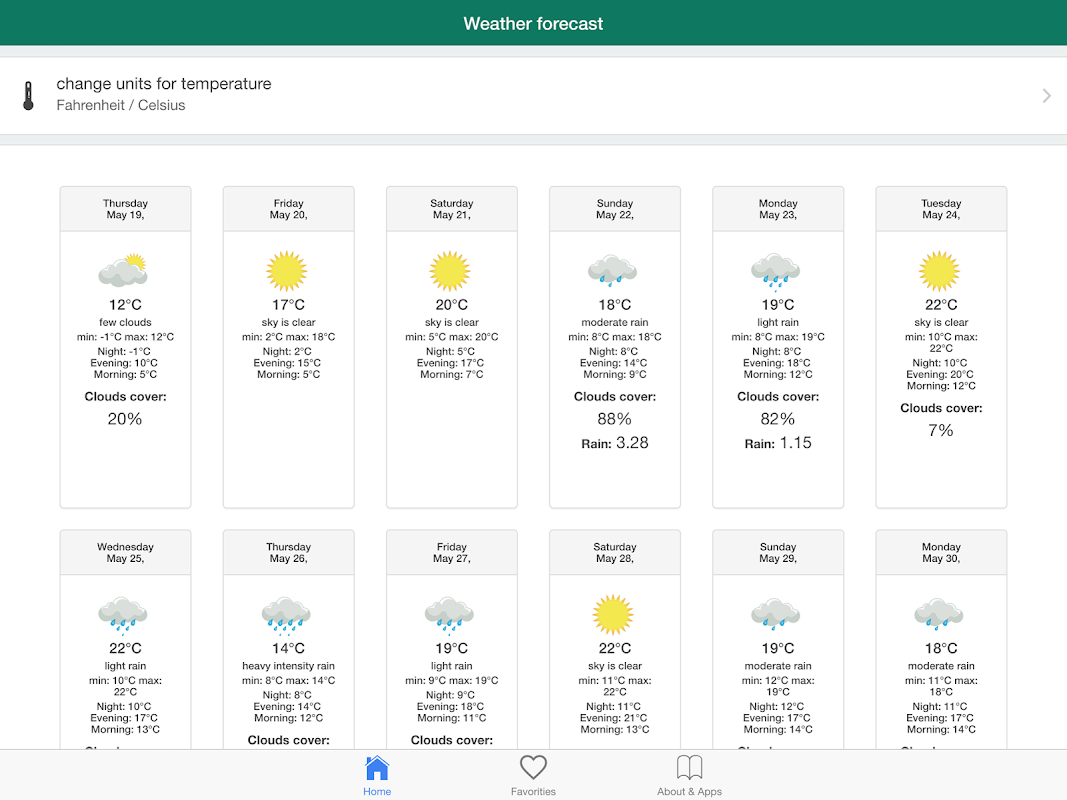Click the sun icon on Saturday May 28

[x=613, y=614]
